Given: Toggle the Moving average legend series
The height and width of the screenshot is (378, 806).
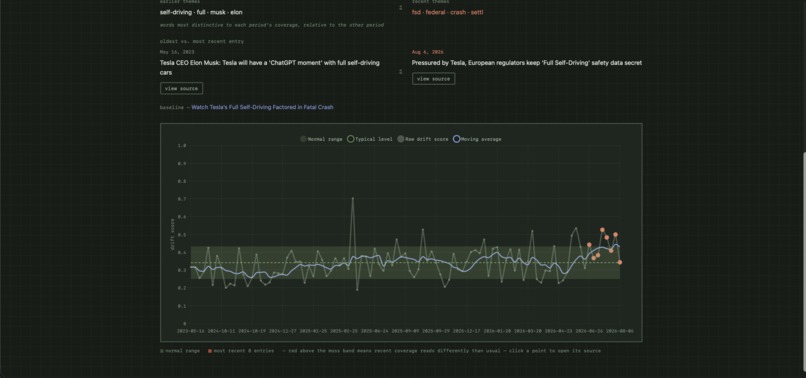Looking at the screenshot, I should click(477, 139).
